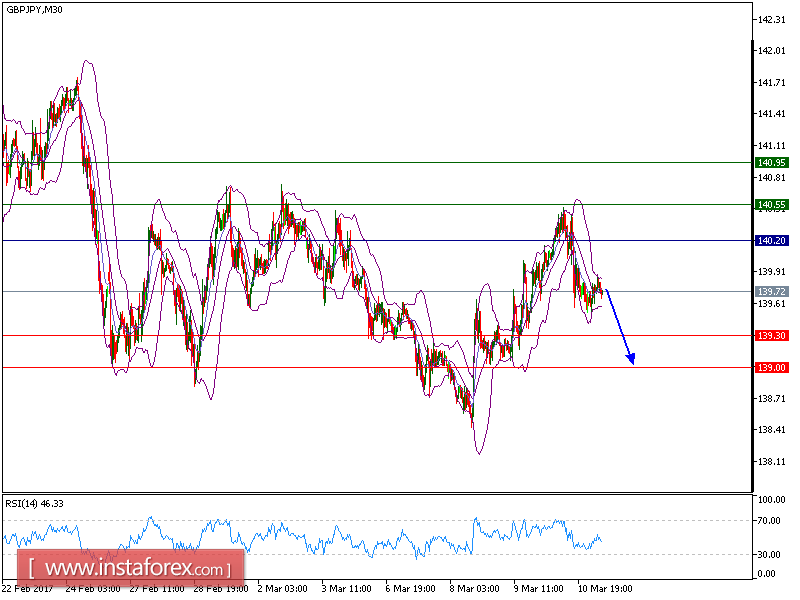Click the 139.30 support price tag
The height and width of the screenshot is (600, 800).
click(x=770, y=337)
